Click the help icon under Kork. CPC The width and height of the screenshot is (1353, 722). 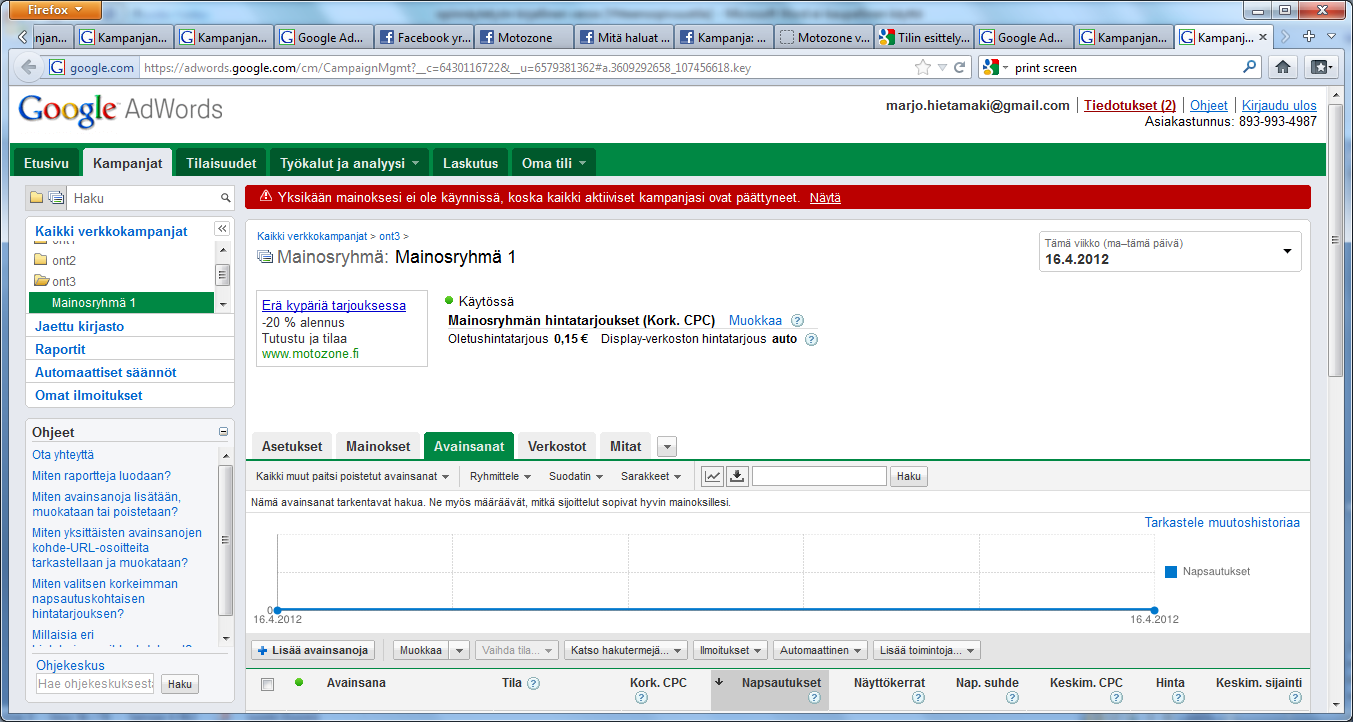click(642, 698)
